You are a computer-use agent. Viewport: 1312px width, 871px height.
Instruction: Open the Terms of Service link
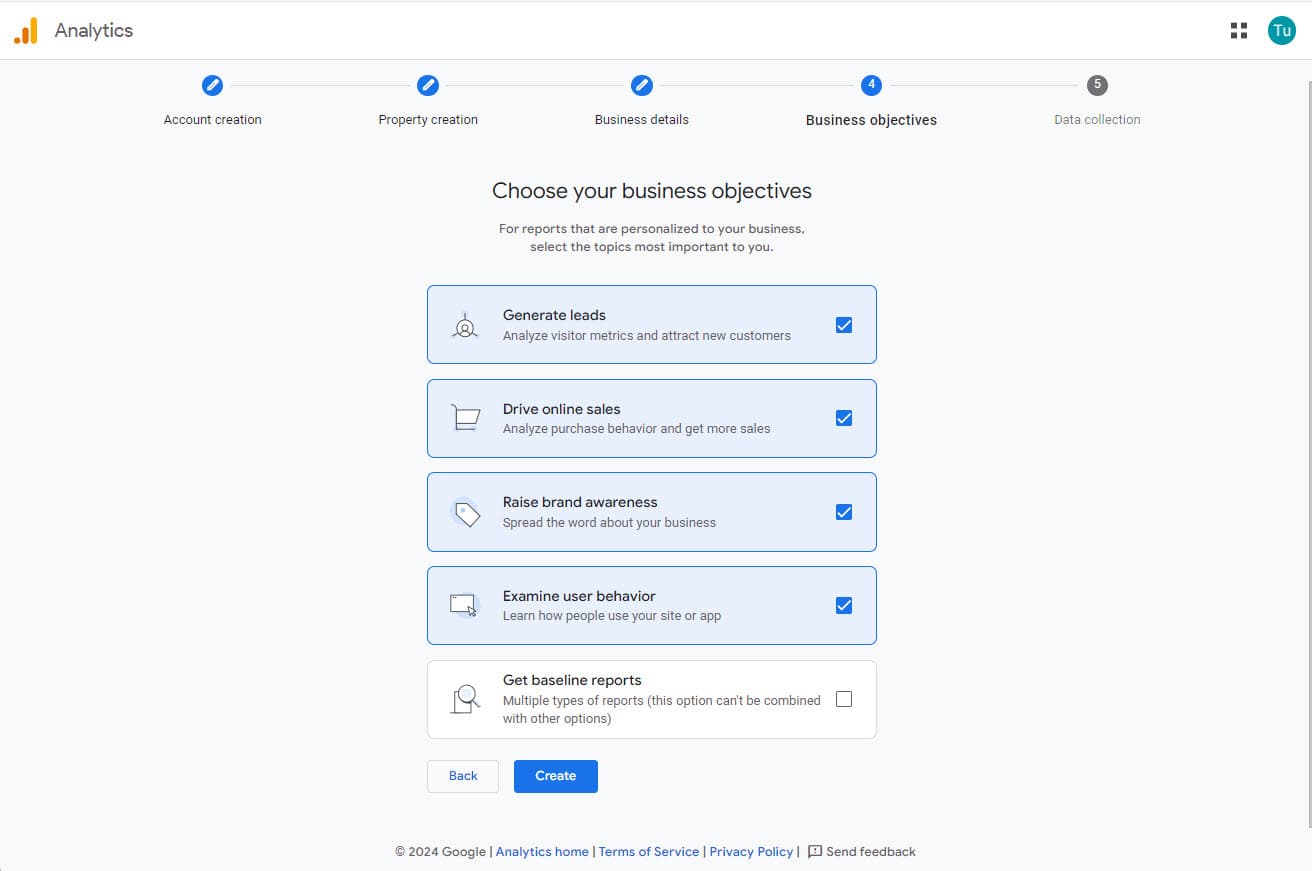pos(649,852)
